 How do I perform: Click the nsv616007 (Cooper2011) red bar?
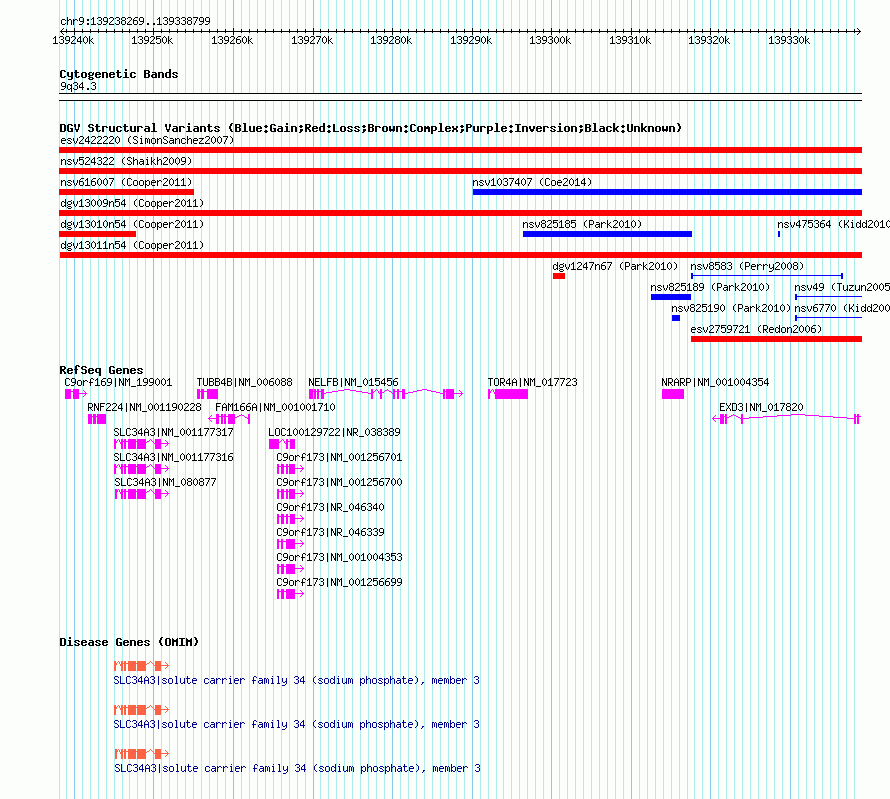coord(127,192)
